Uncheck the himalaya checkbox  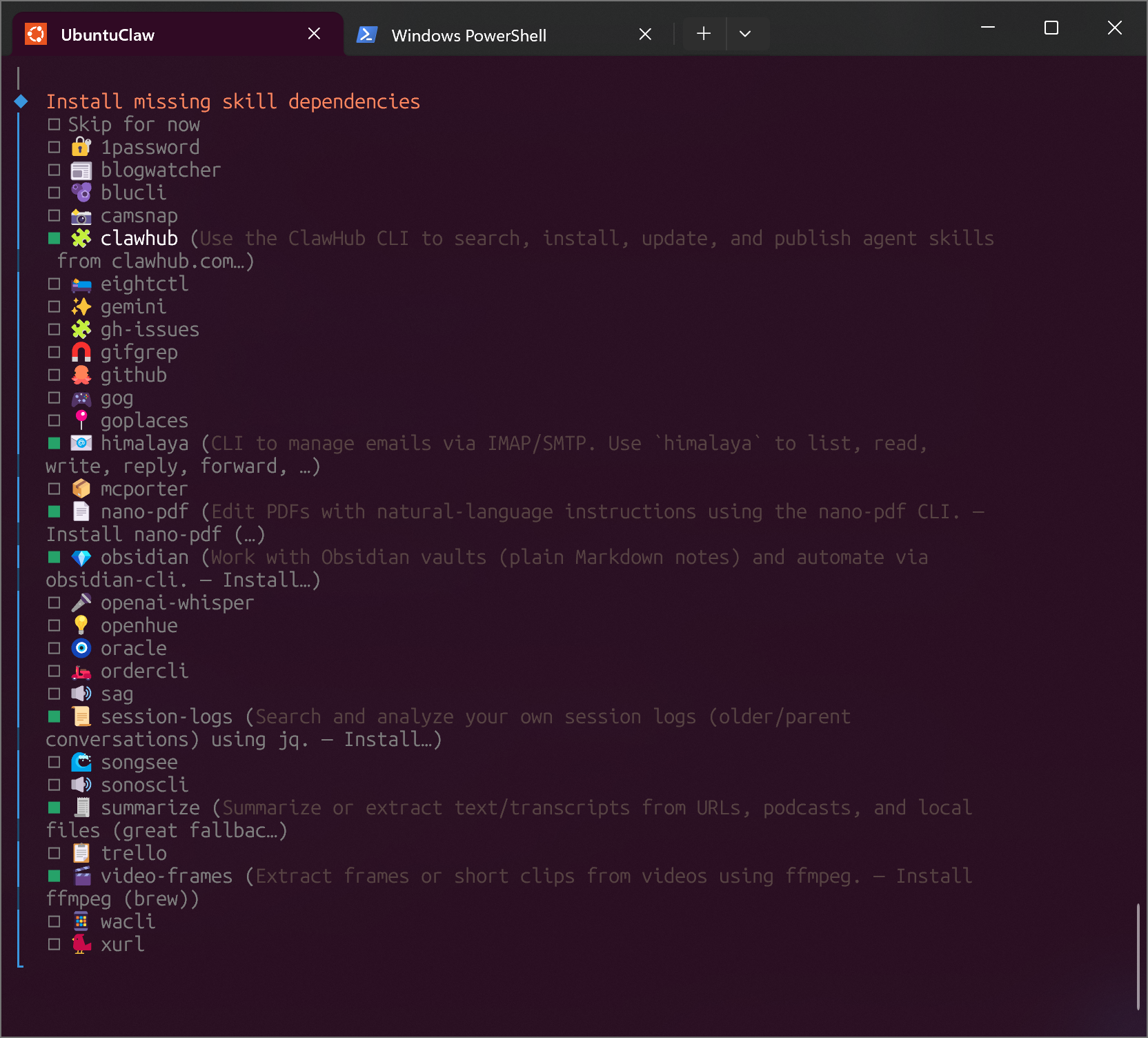tap(54, 443)
